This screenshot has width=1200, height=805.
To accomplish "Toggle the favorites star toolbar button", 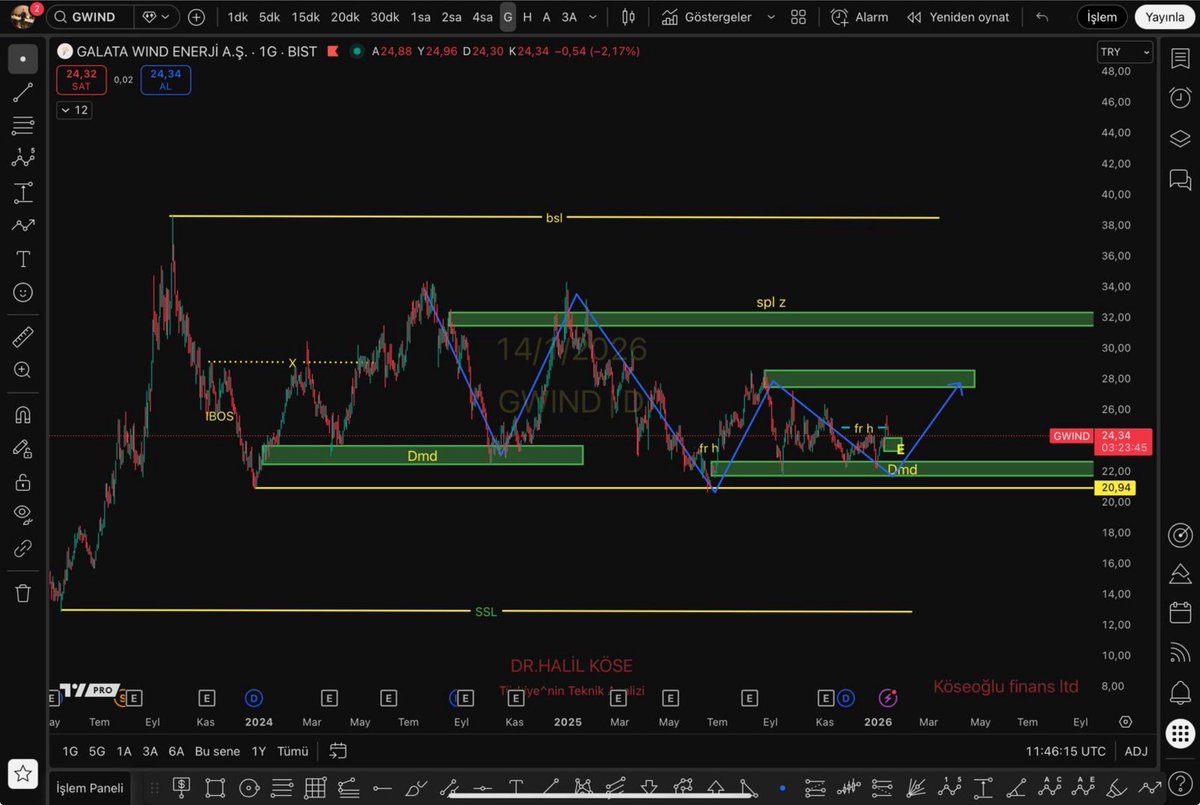I will 22,773.
